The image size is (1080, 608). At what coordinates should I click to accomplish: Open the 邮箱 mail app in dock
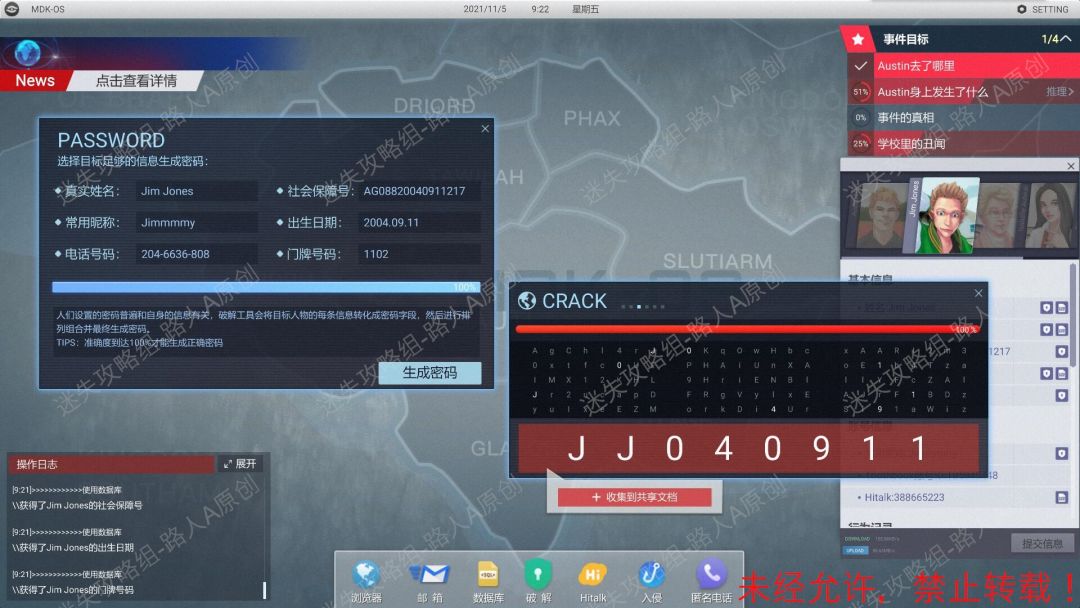point(430,581)
